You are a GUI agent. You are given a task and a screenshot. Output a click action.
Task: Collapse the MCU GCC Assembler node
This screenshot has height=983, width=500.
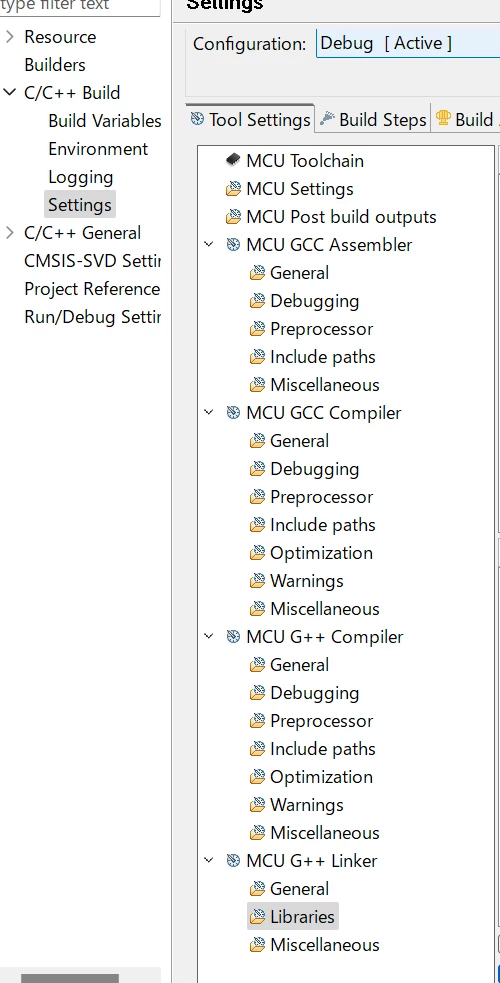click(x=209, y=244)
